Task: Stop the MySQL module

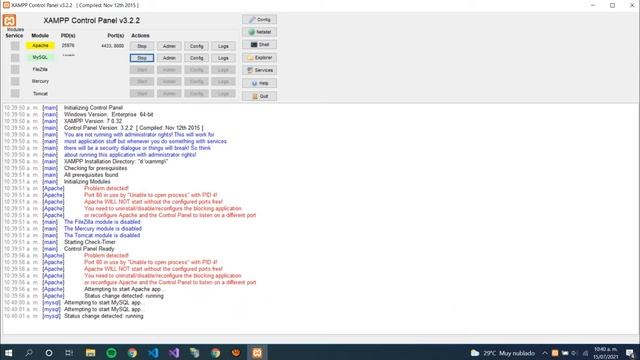Action: pos(142,58)
